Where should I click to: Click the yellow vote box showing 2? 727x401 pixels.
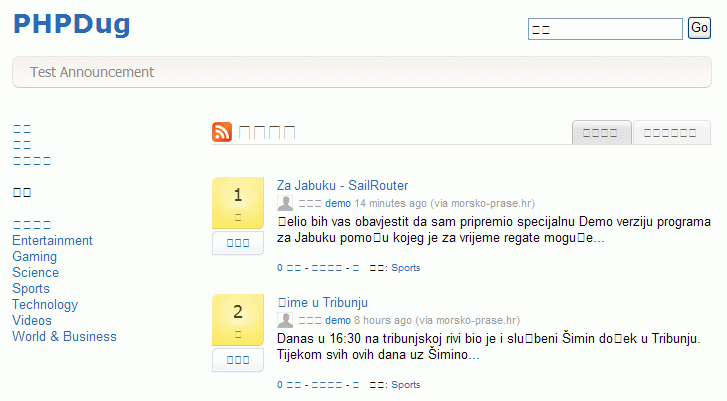tap(238, 320)
